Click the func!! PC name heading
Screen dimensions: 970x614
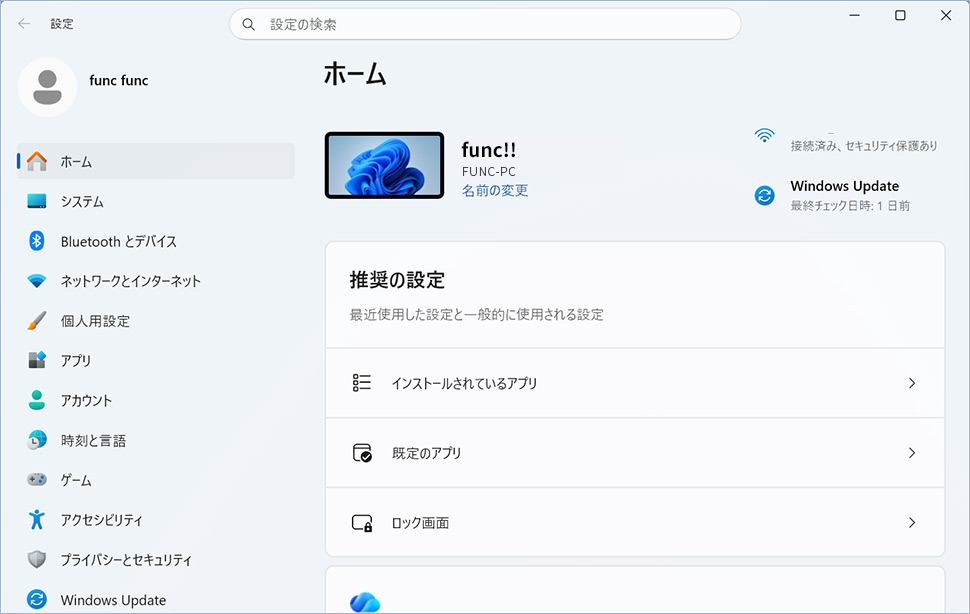point(489,150)
